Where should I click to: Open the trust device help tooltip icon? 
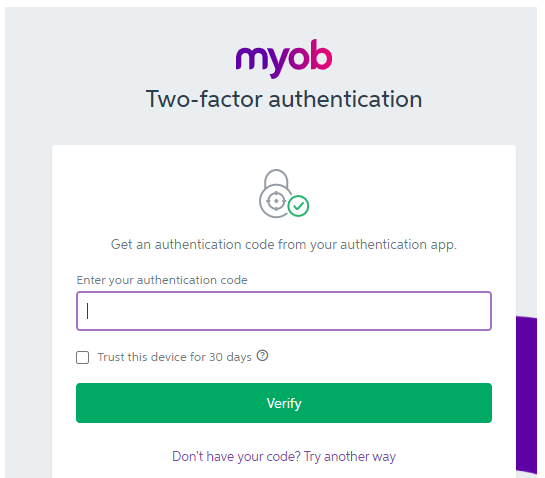[x=262, y=356]
